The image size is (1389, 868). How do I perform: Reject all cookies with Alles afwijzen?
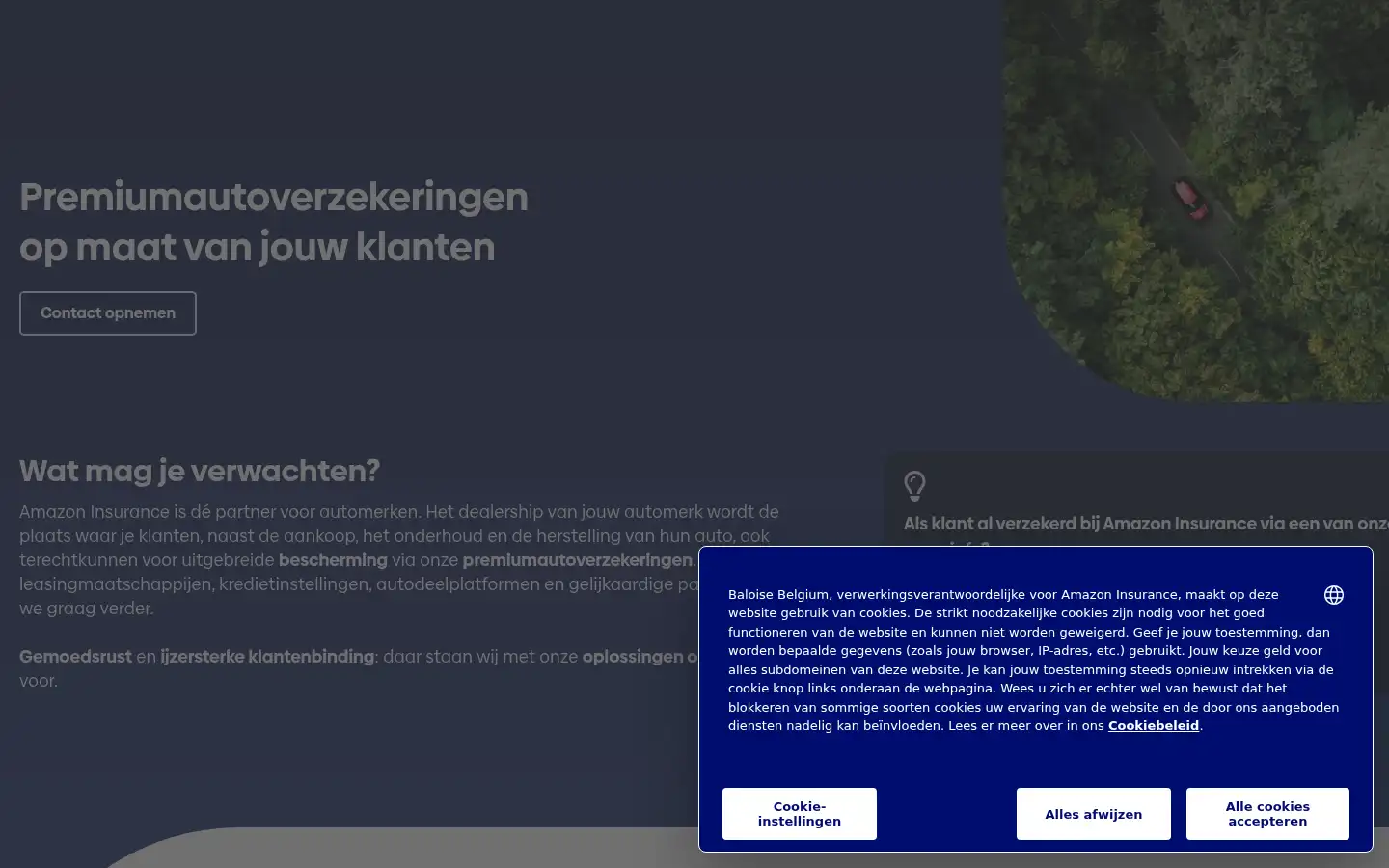(x=1094, y=814)
